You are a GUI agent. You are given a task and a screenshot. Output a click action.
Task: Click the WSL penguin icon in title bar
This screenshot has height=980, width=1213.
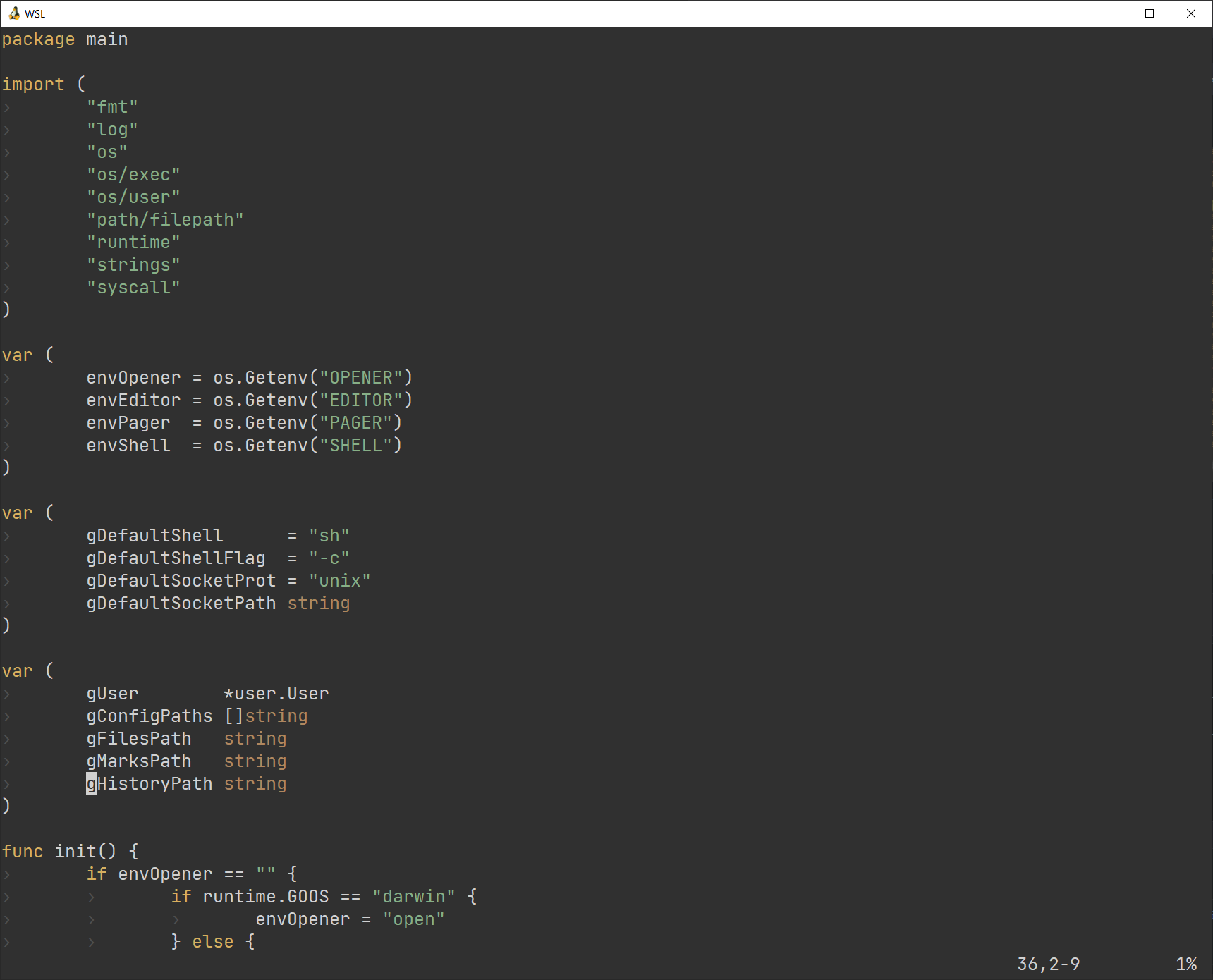point(13,13)
